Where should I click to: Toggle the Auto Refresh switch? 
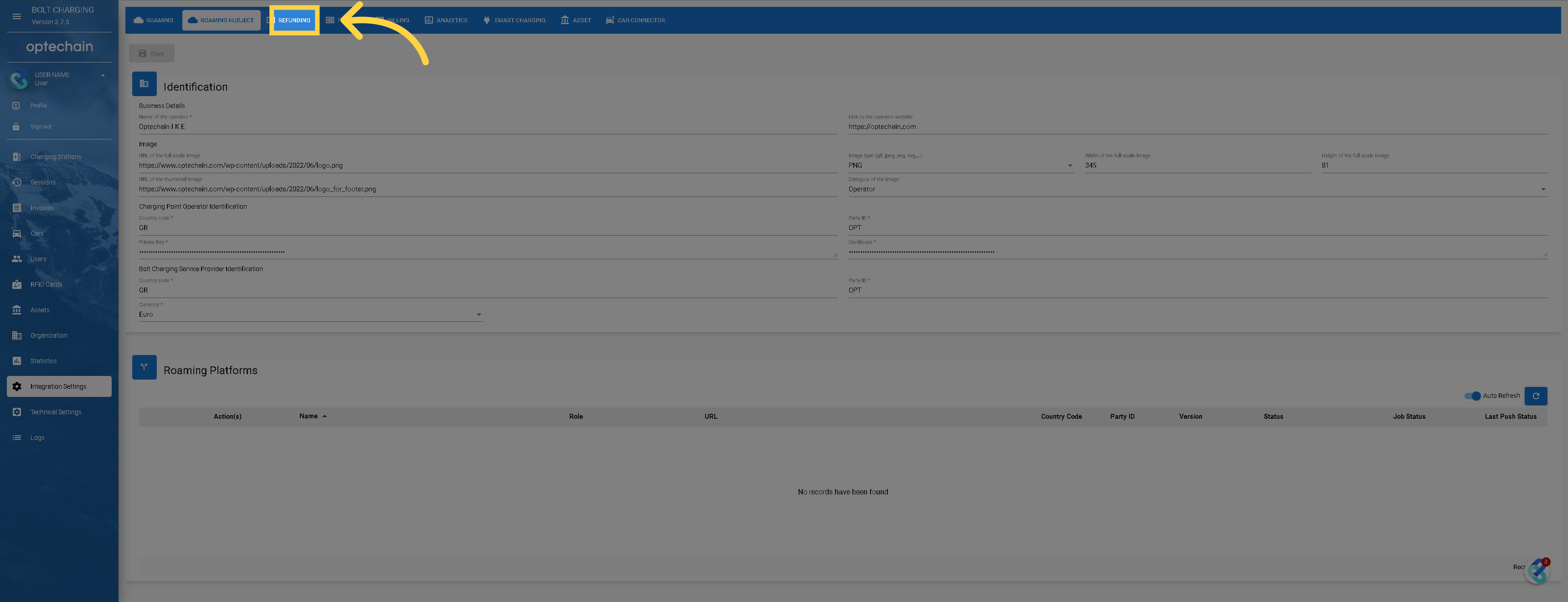pyautogui.click(x=1472, y=396)
